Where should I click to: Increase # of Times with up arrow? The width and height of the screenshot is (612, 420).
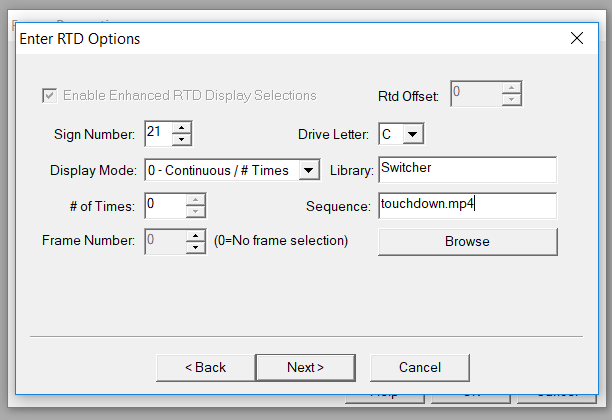point(196,199)
